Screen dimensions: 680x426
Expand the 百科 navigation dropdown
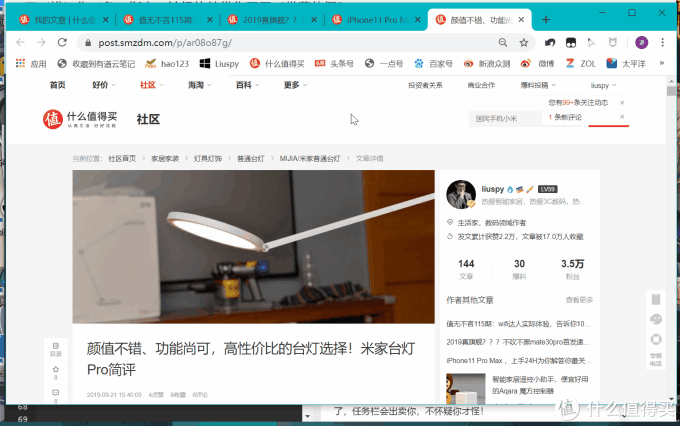click(247, 85)
